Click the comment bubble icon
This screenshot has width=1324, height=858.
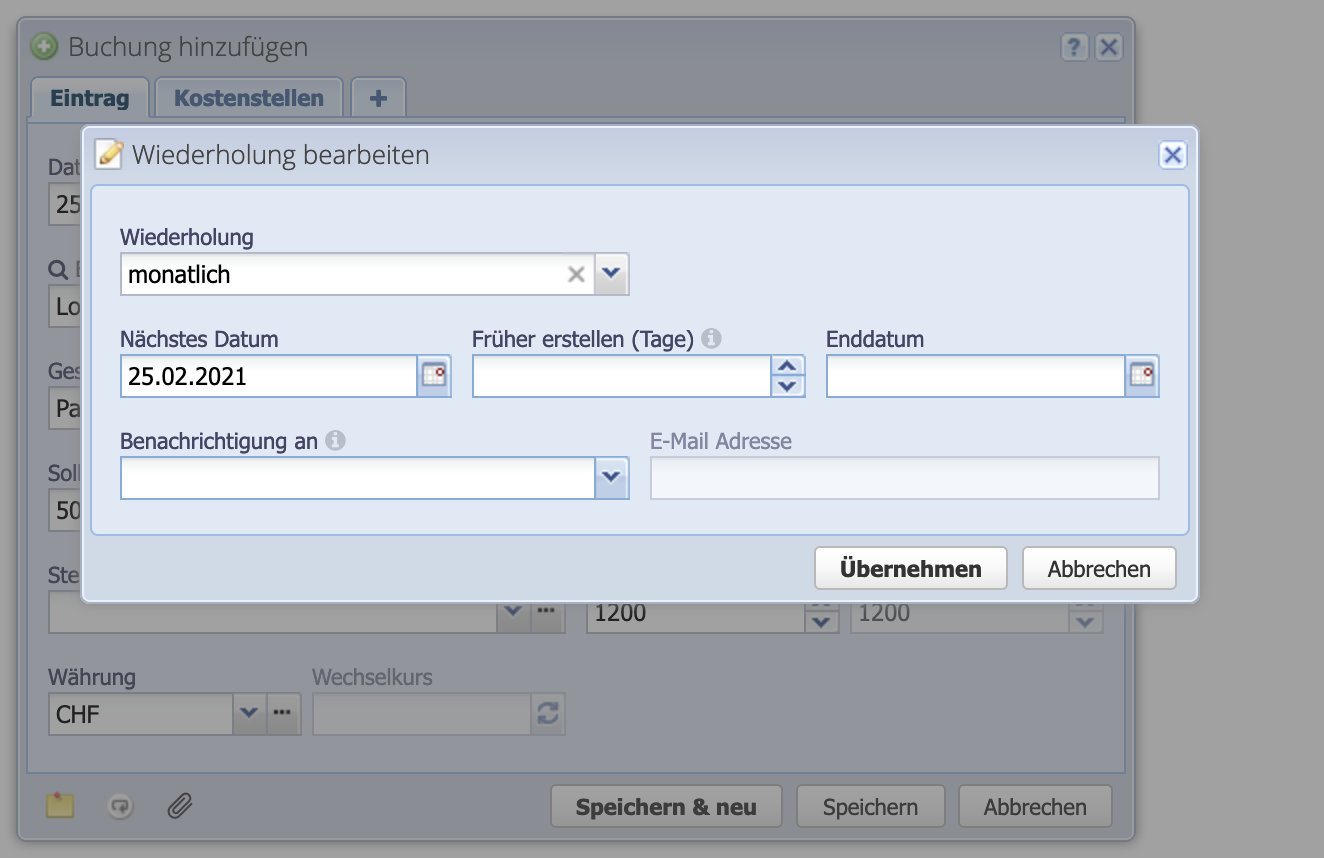click(x=120, y=806)
